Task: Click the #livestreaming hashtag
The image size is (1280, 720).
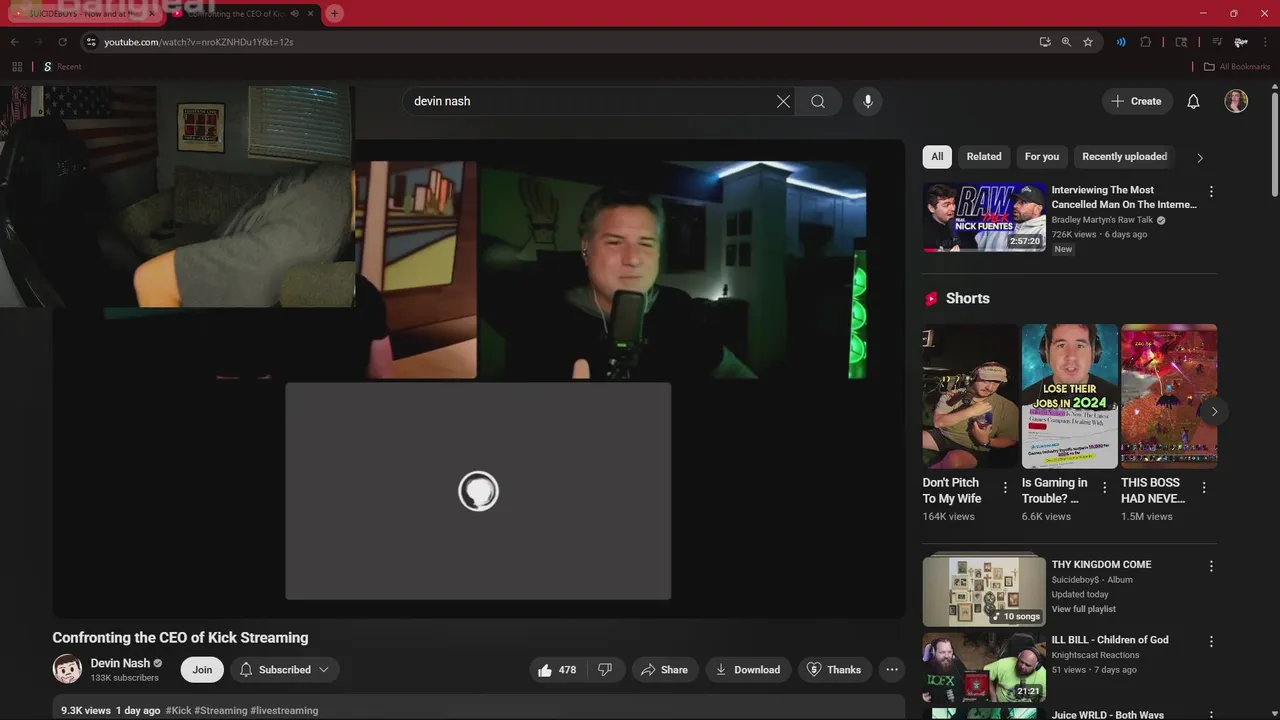Action: click(x=284, y=711)
